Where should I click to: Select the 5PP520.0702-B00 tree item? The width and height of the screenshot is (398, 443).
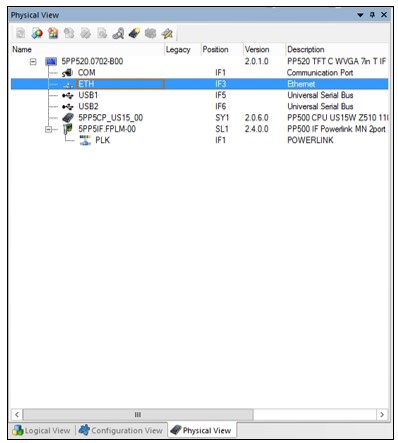[x=92, y=61]
